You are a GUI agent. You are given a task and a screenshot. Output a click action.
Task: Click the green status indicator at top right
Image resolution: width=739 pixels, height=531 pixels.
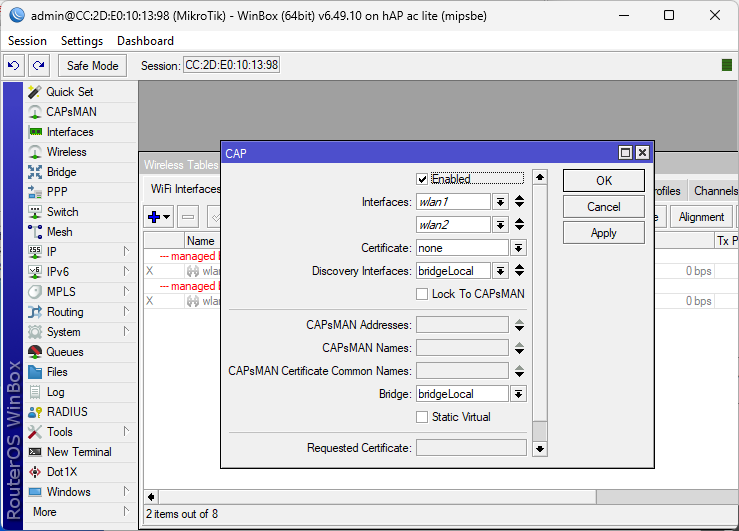pos(727,65)
